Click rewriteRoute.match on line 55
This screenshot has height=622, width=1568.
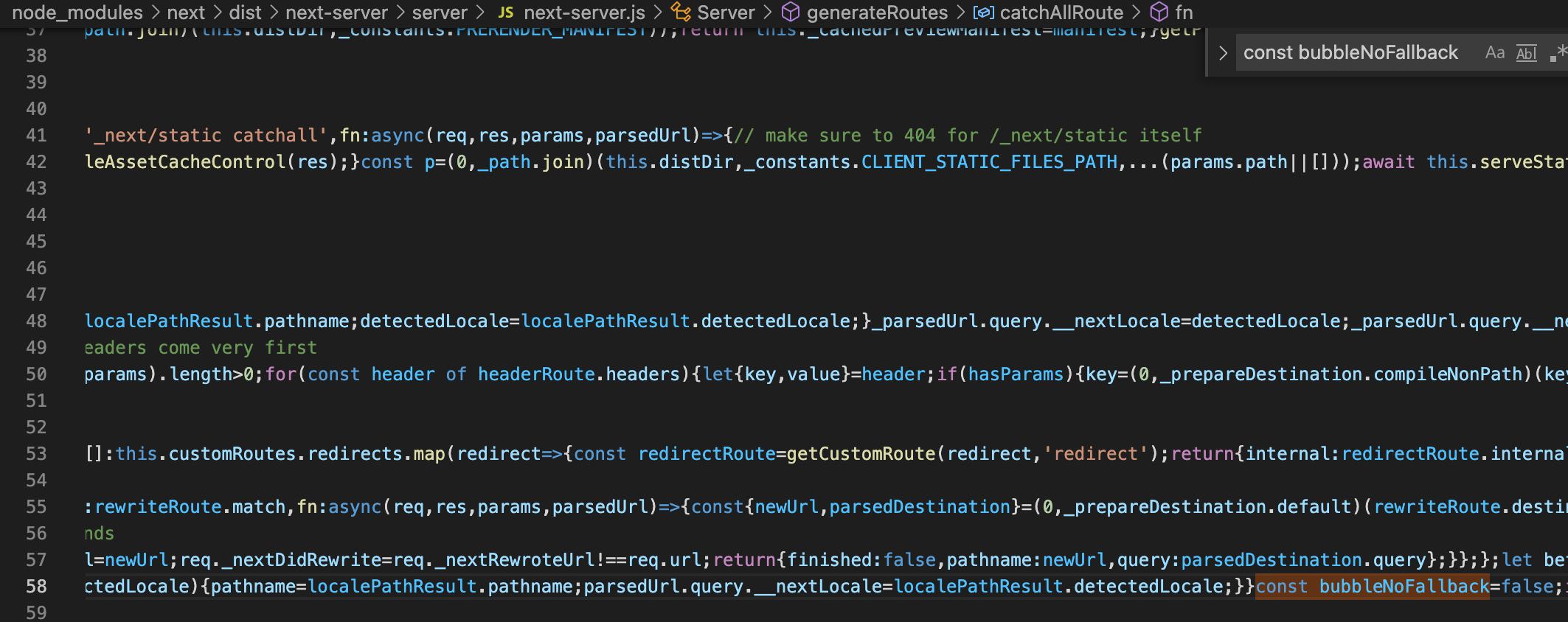[x=190, y=507]
